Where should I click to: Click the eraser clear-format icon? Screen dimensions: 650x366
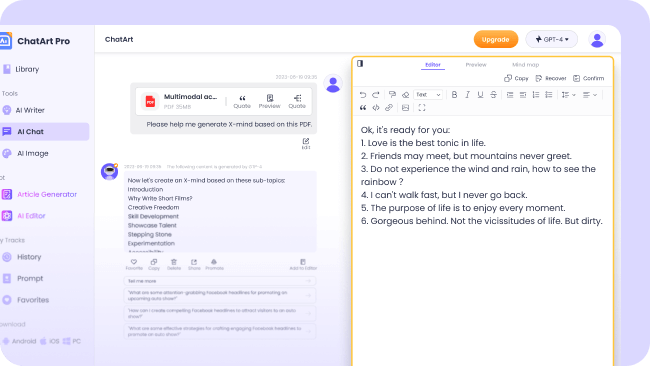pos(405,95)
